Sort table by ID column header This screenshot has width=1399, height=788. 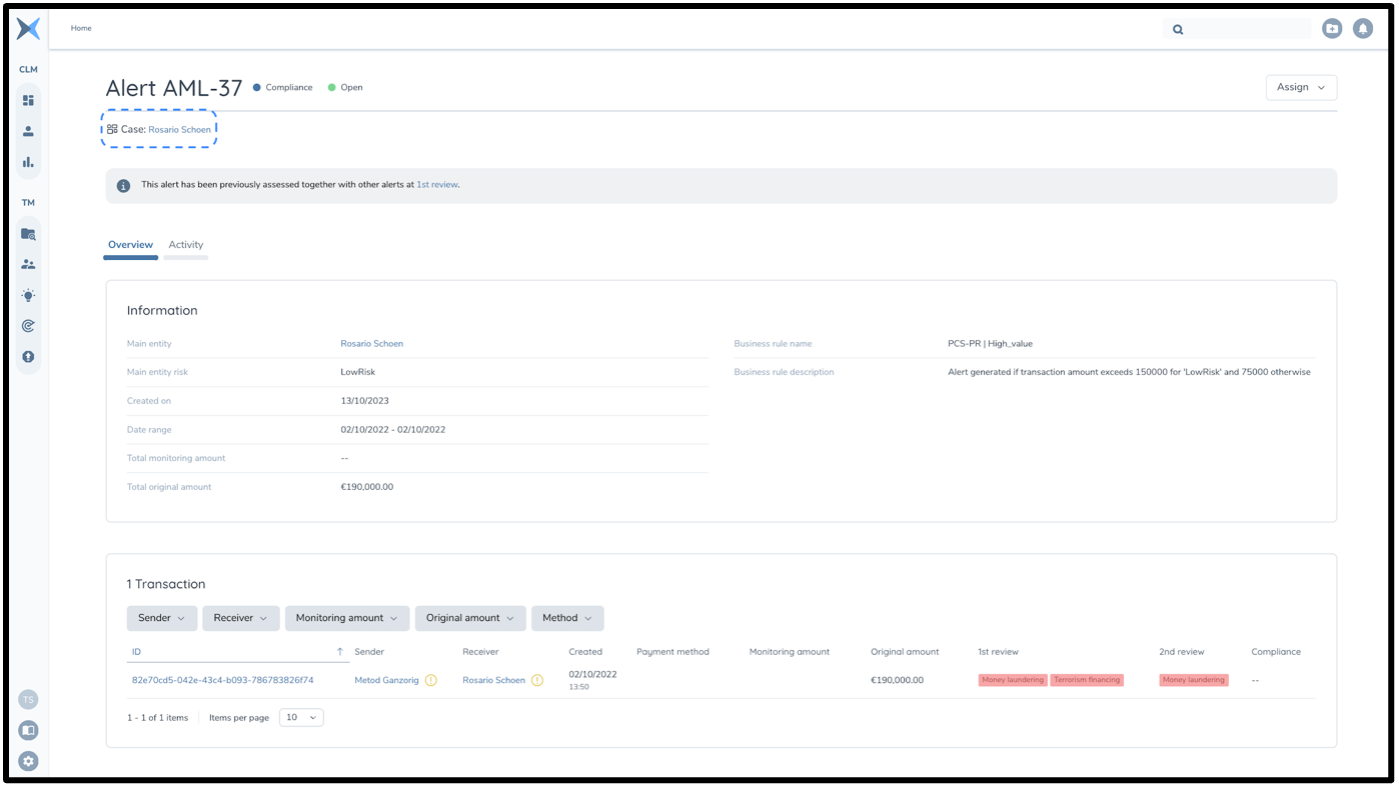pos(137,652)
